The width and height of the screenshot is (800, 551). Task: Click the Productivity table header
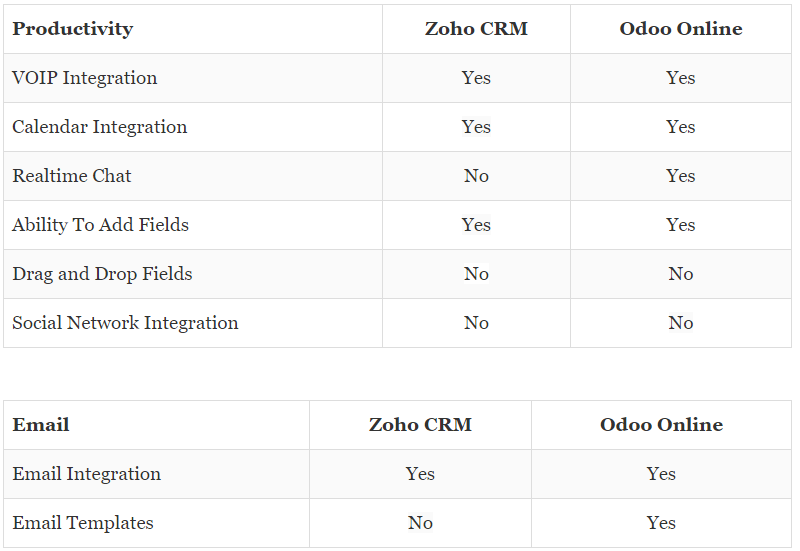(x=72, y=29)
